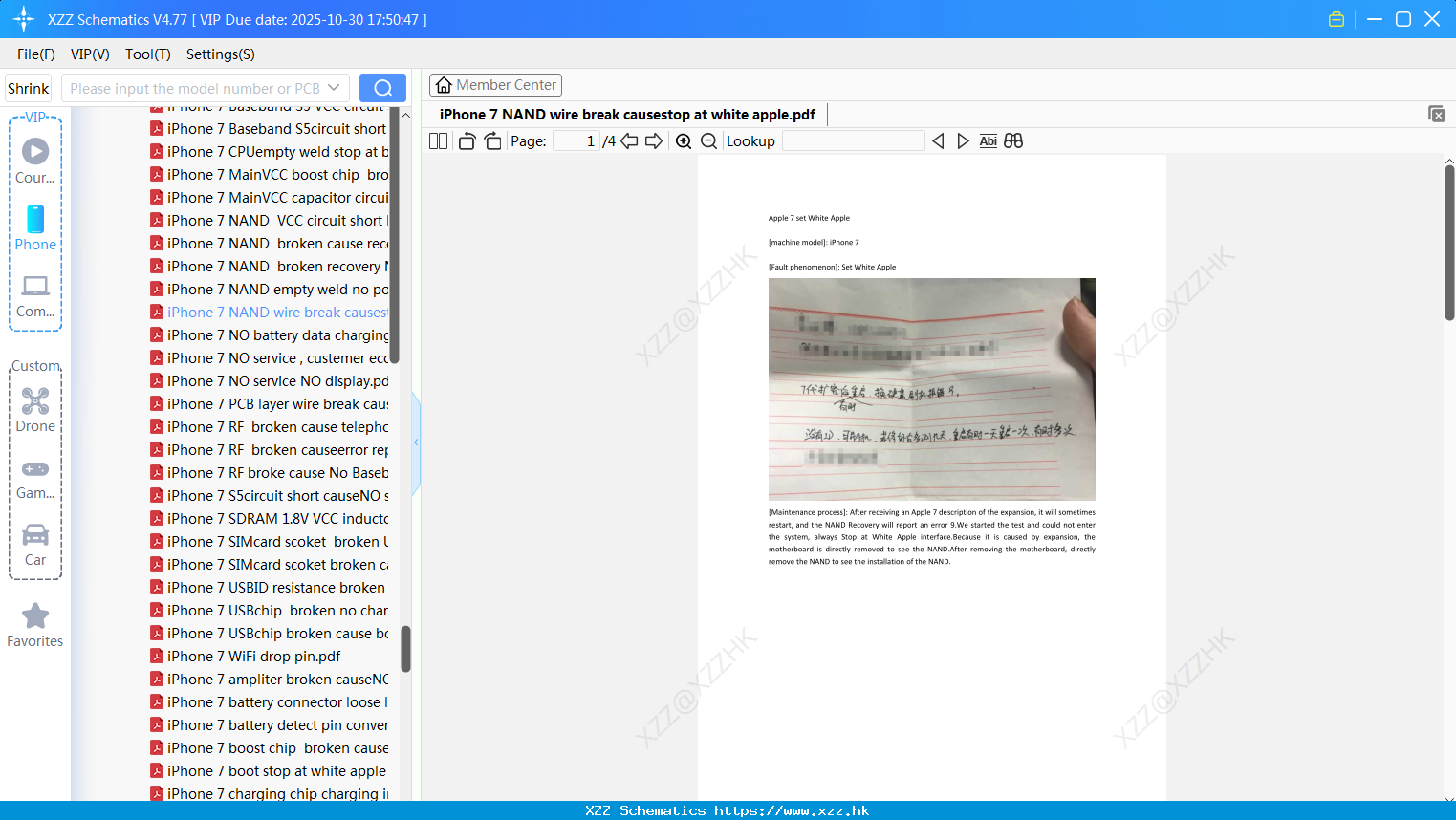
Task: Open iPhone 7 NO battery data charging
Action: 270,335
